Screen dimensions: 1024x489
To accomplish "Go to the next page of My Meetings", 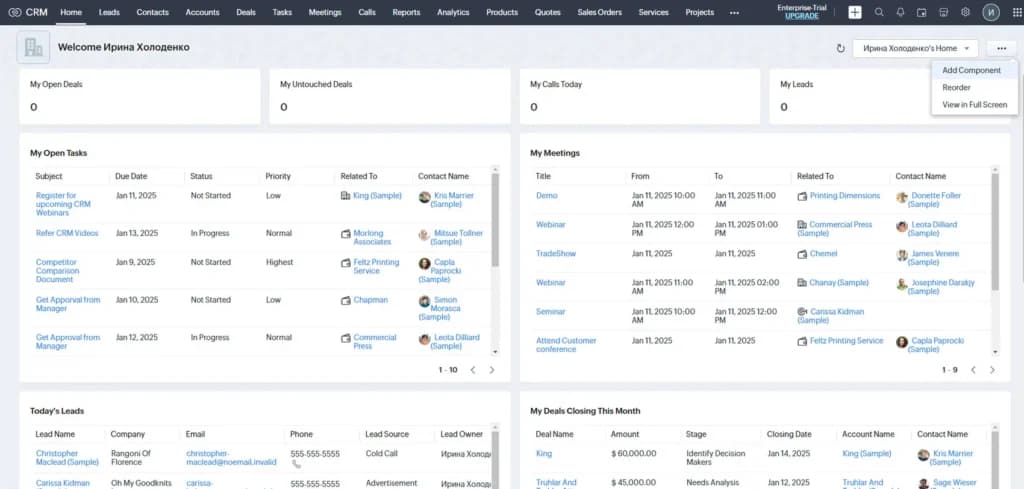I will tap(992, 370).
